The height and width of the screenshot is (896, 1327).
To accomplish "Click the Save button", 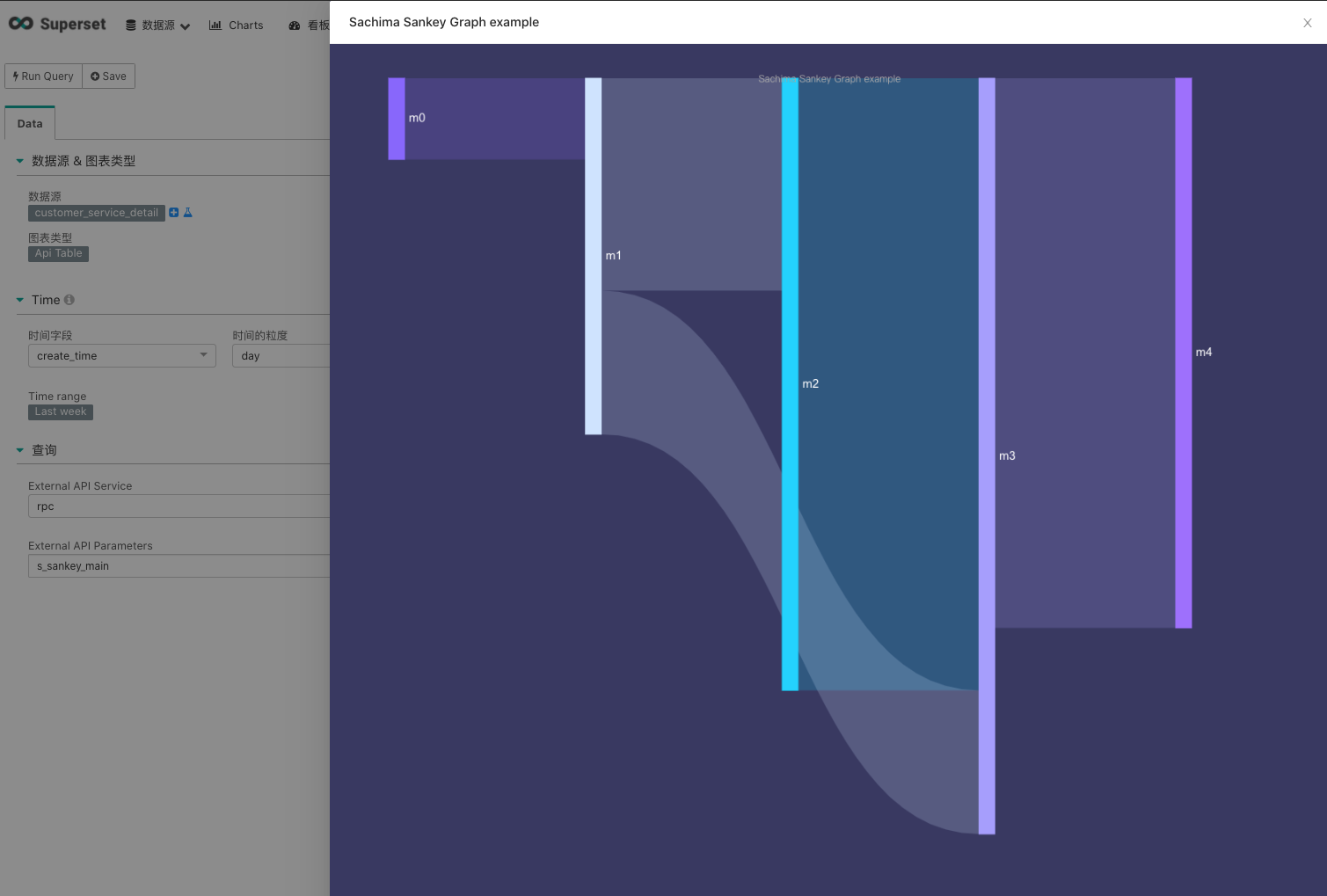I will coord(108,76).
